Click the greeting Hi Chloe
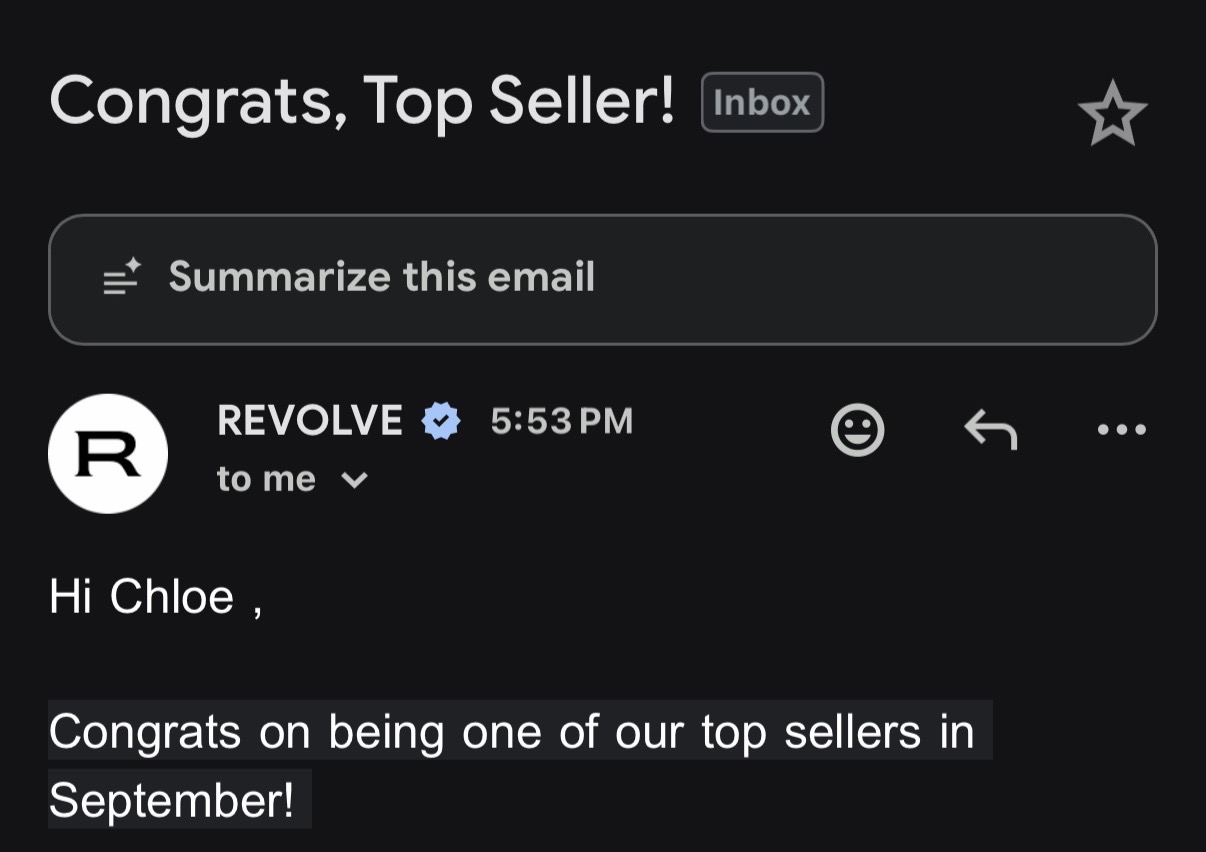The image size is (1206, 852). pyautogui.click(x=155, y=598)
